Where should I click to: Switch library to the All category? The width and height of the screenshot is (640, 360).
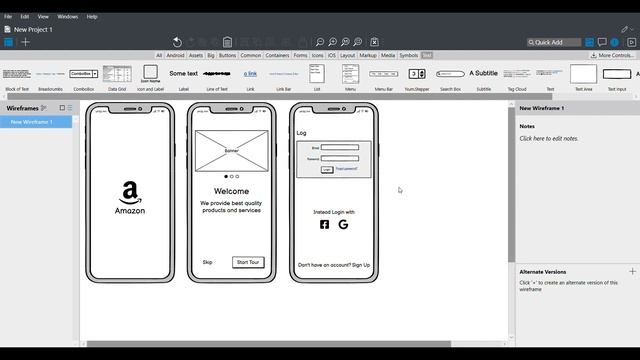(x=159, y=55)
